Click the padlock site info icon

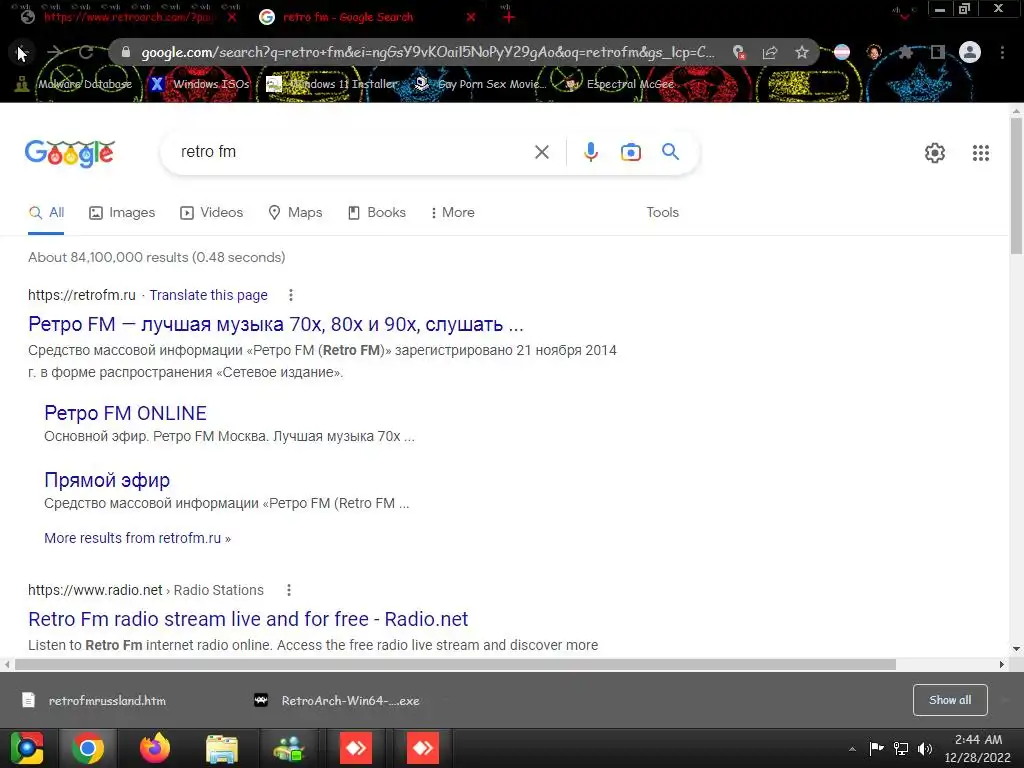[126, 52]
